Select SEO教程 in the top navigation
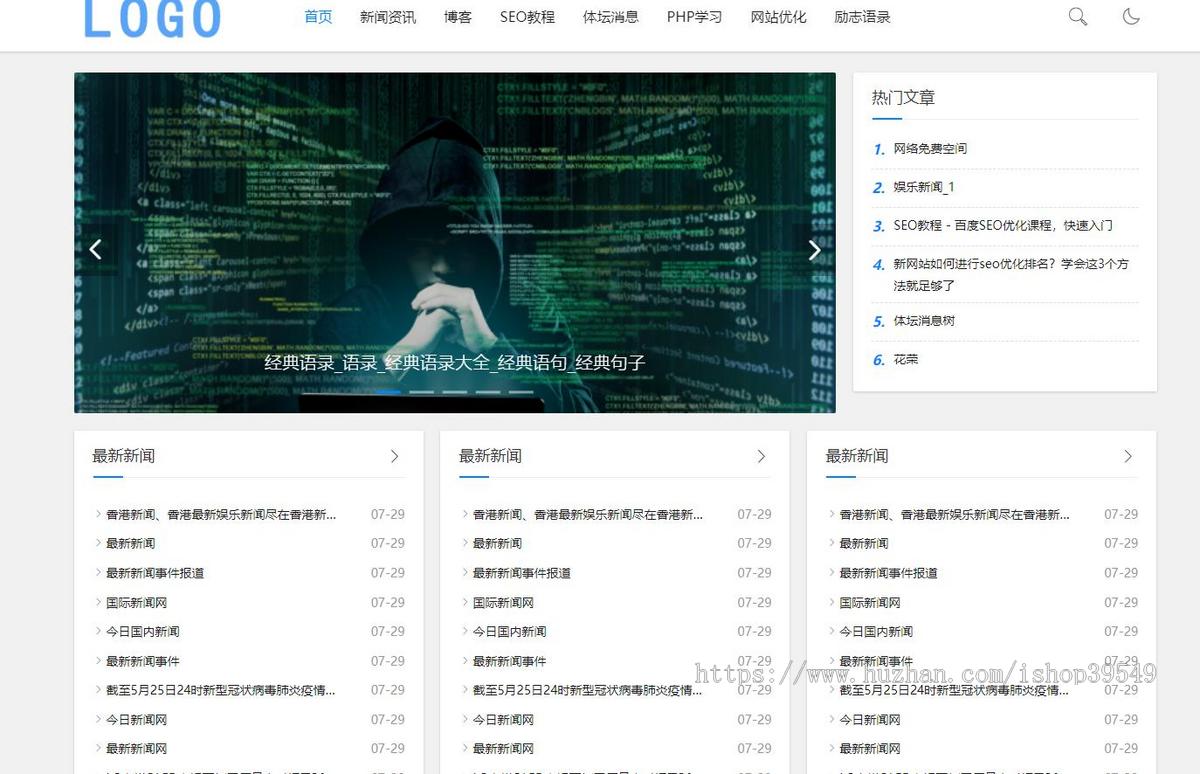The height and width of the screenshot is (774, 1200). 527,17
